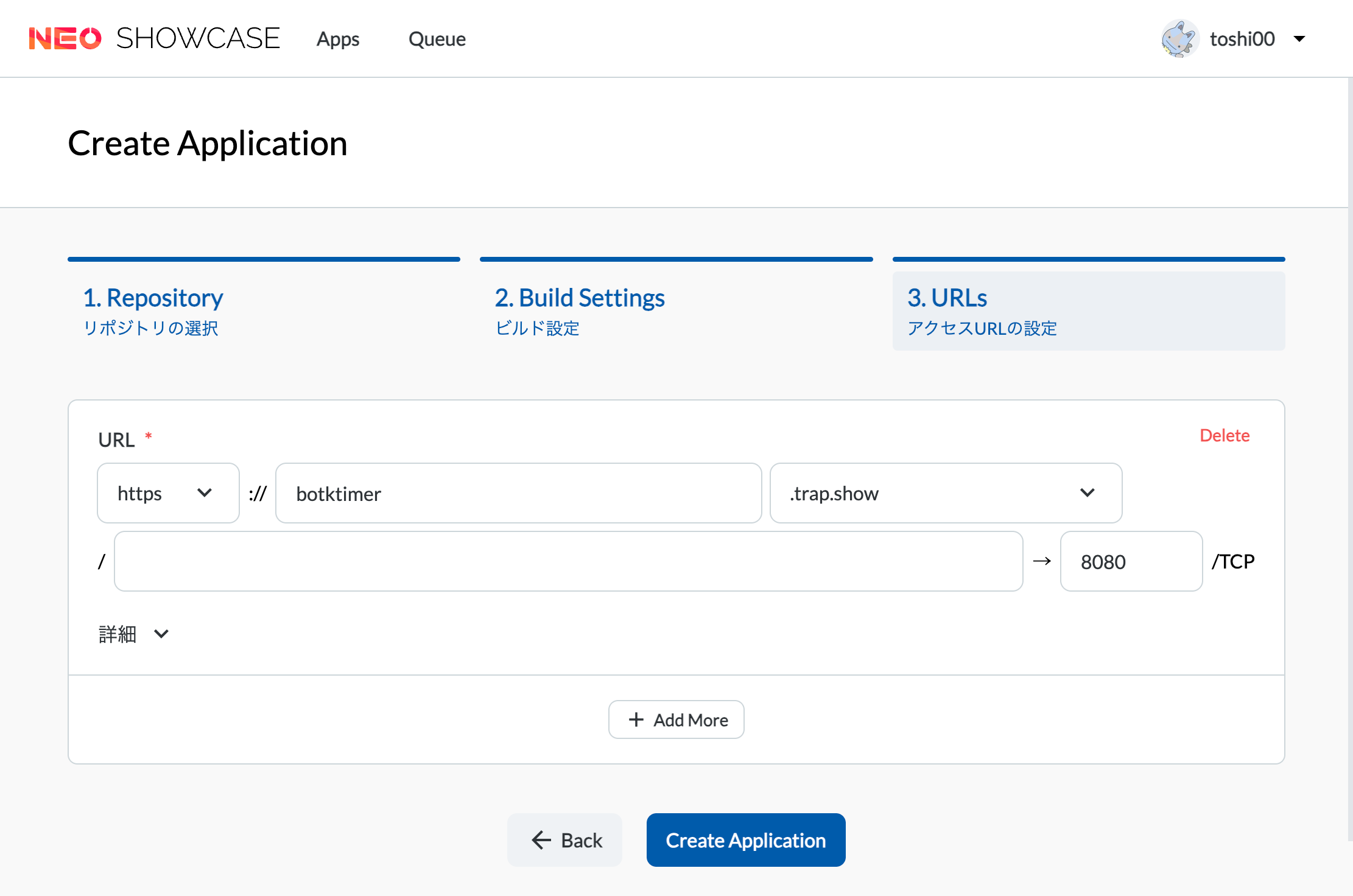The height and width of the screenshot is (896, 1353).
Task: Click the Create Application page heading
Action: (208, 143)
